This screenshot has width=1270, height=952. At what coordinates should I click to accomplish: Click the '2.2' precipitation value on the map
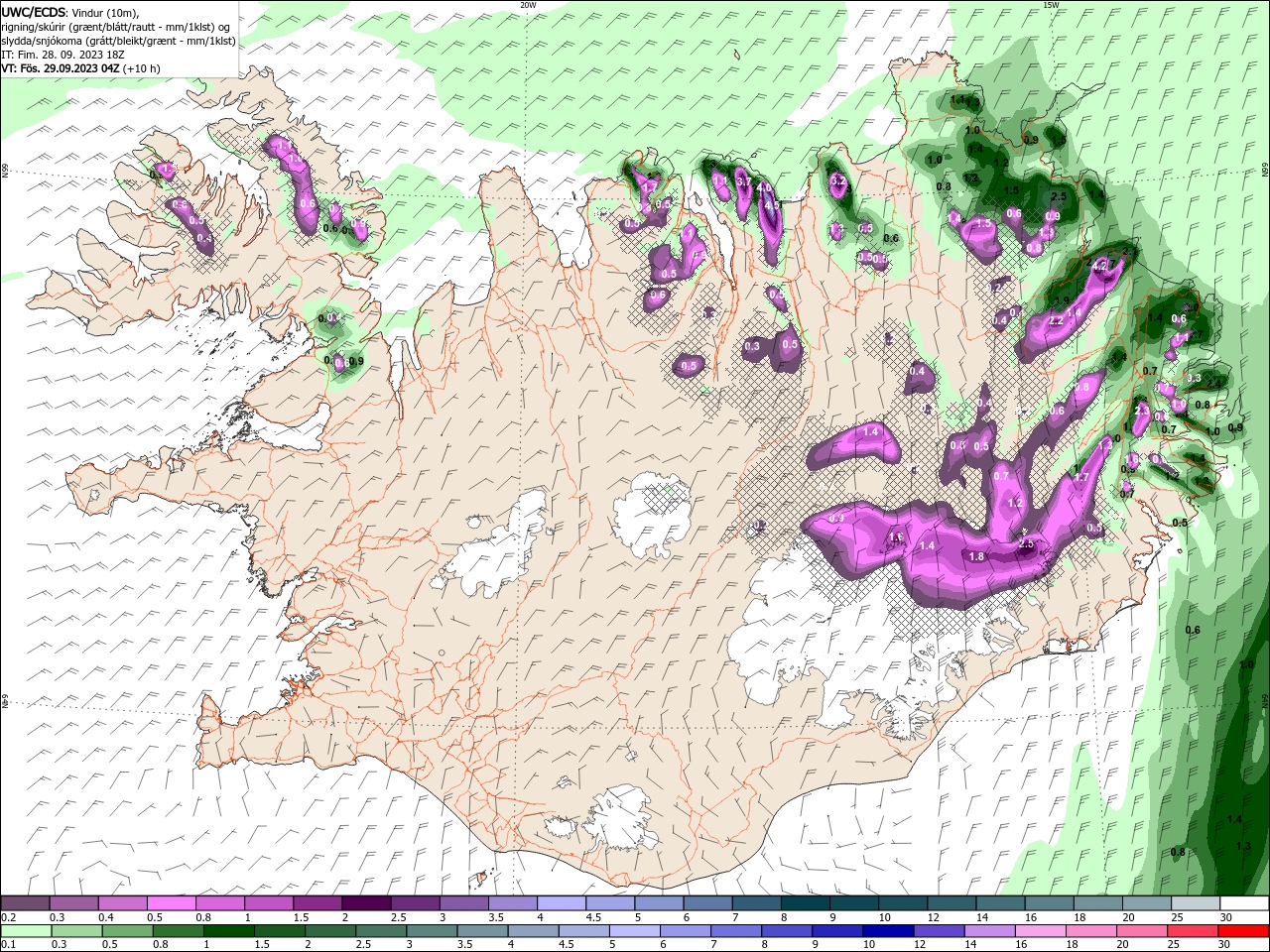tap(1056, 320)
